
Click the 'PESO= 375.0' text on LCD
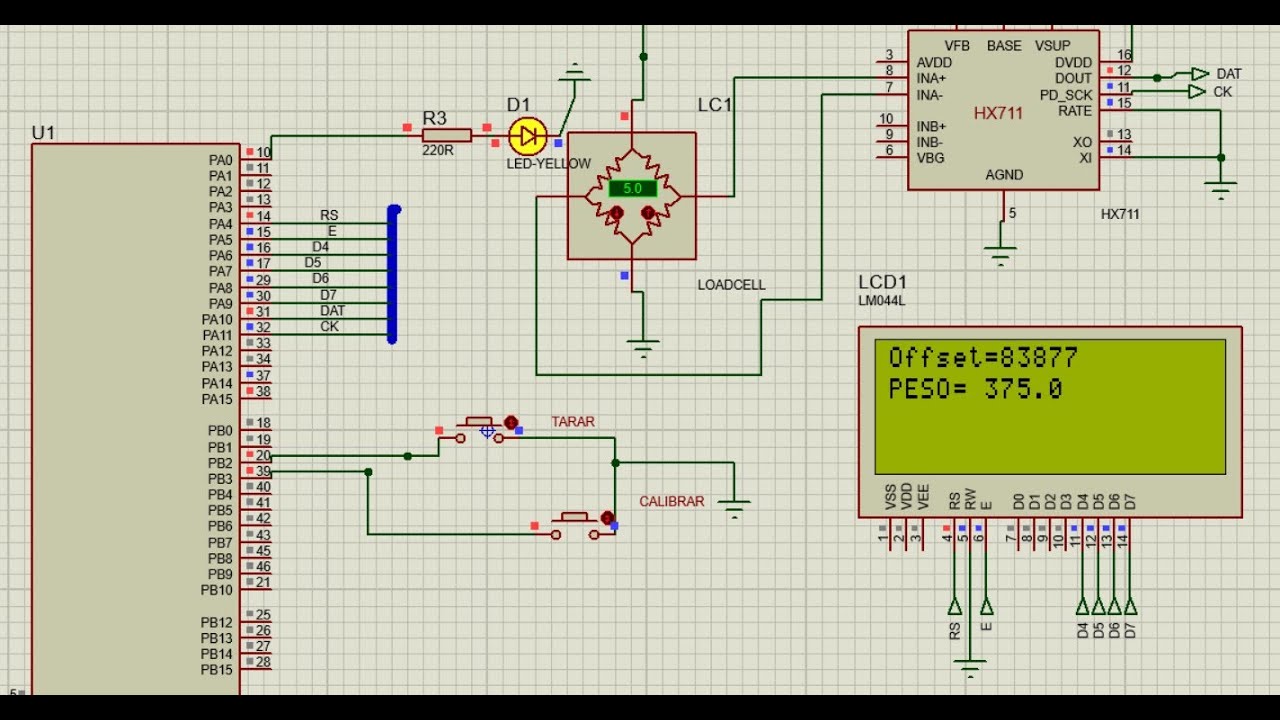[x=975, y=389]
